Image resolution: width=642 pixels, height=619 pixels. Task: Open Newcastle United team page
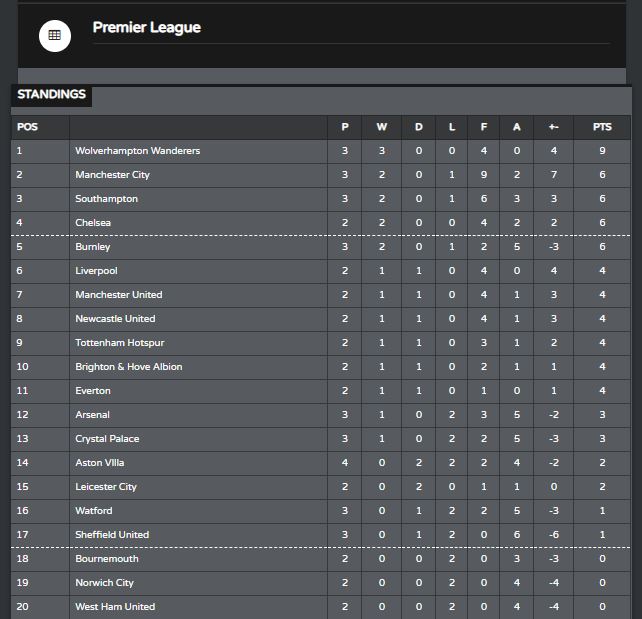click(x=115, y=319)
